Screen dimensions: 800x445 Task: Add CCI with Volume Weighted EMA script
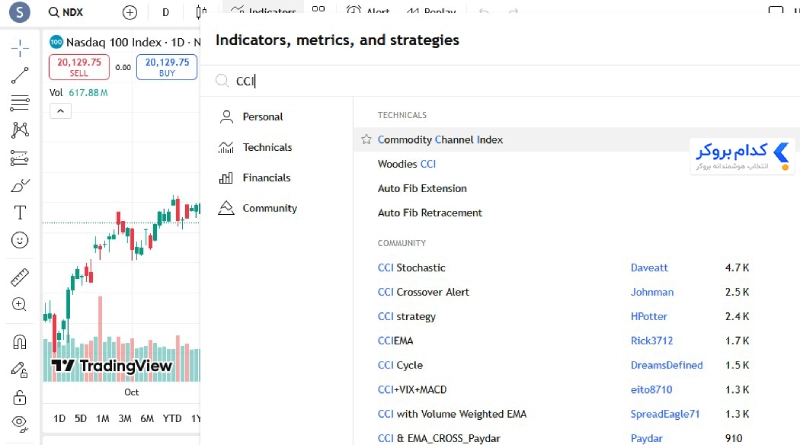452,414
